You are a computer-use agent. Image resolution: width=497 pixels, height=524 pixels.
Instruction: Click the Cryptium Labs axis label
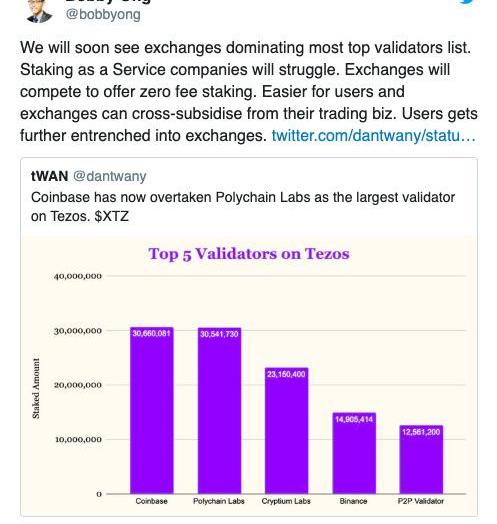click(x=286, y=501)
